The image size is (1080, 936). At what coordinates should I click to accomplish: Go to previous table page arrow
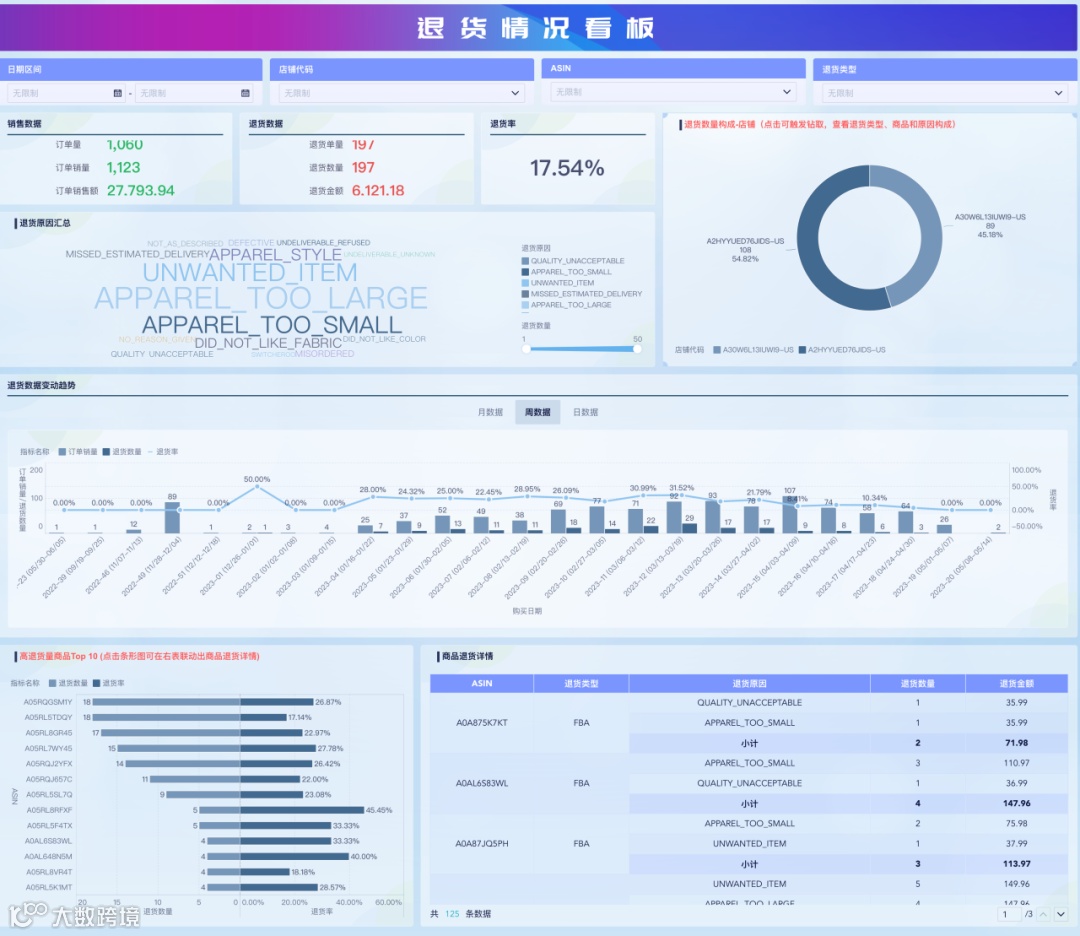(1043, 914)
